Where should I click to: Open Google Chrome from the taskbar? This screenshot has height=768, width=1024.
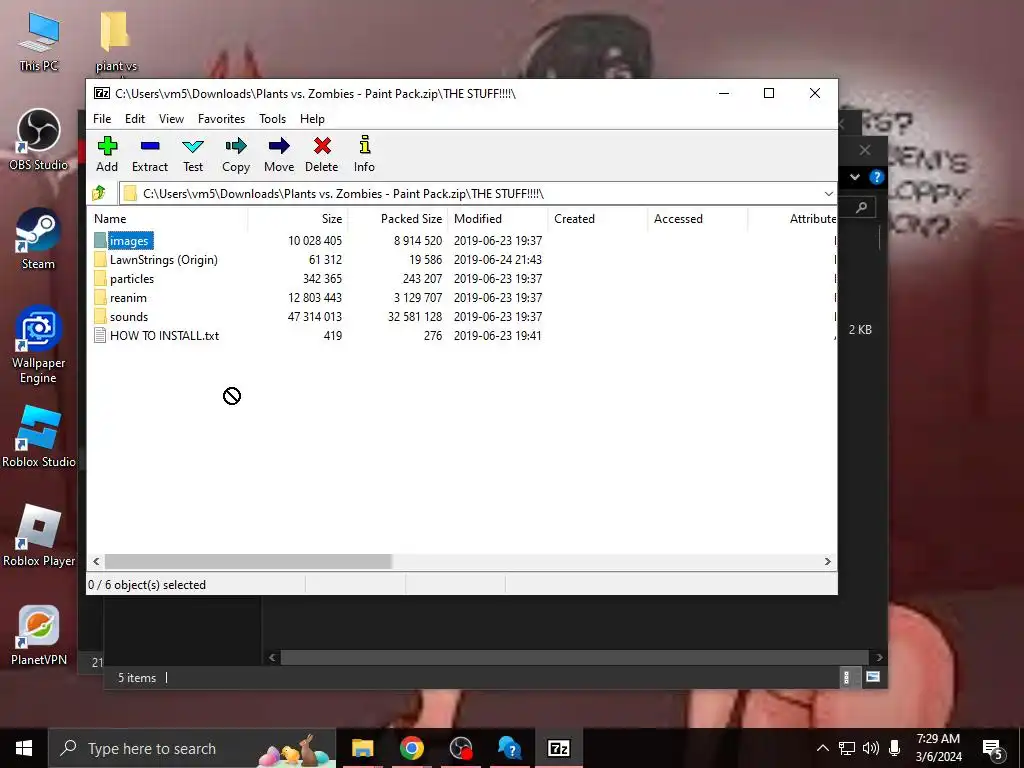pos(411,748)
